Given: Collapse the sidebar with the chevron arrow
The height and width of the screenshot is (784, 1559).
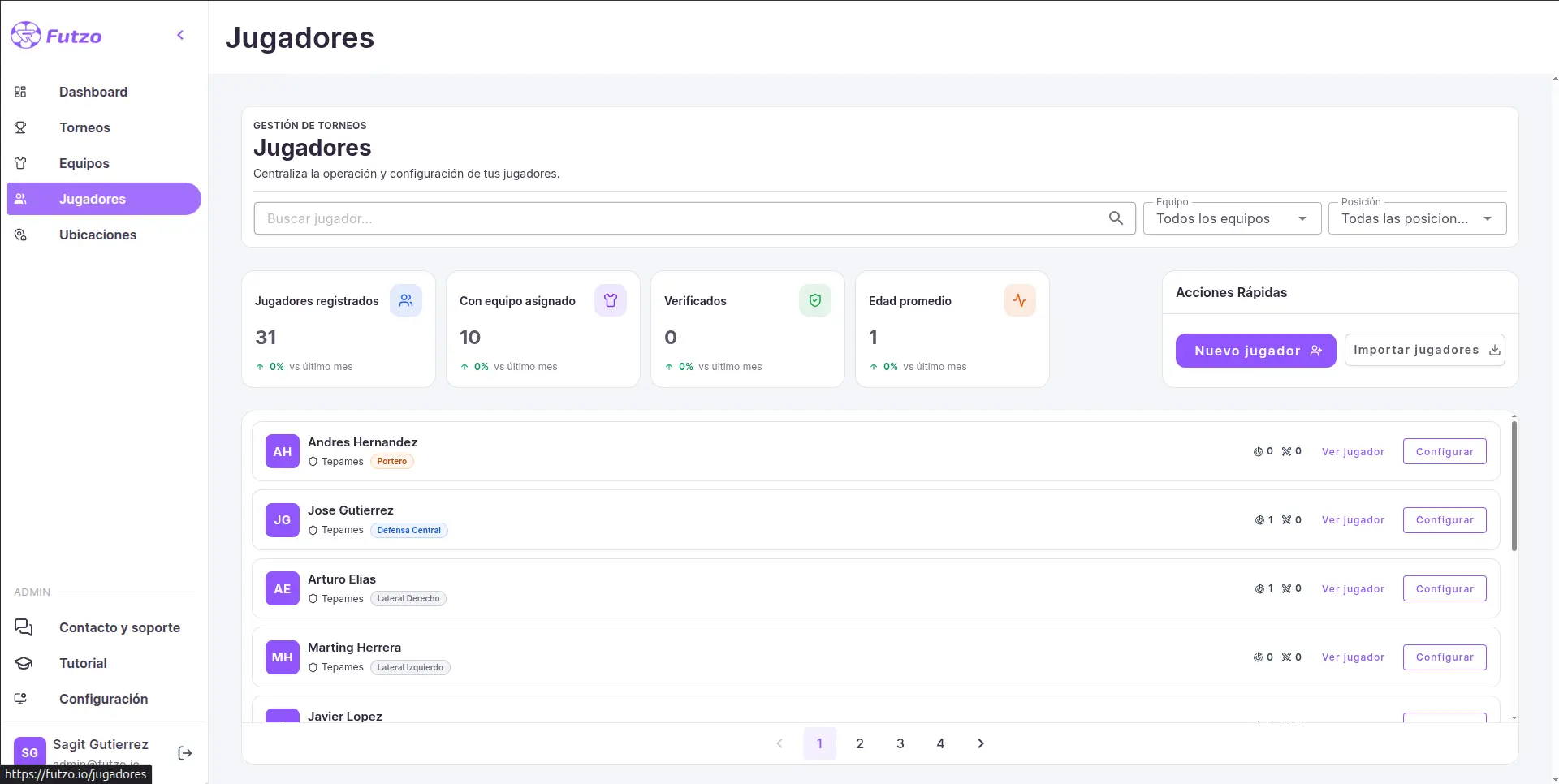Looking at the screenshot, I should pos(180,35).
